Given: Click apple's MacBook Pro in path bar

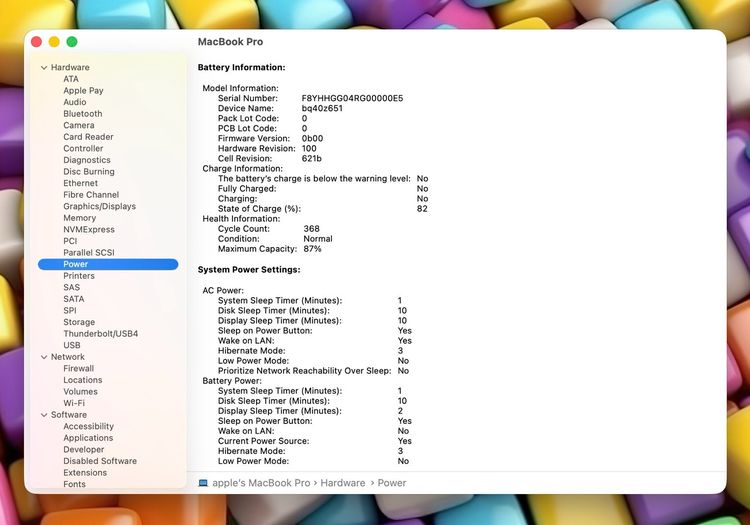Looking at the screenshot, I should [261, 483].
